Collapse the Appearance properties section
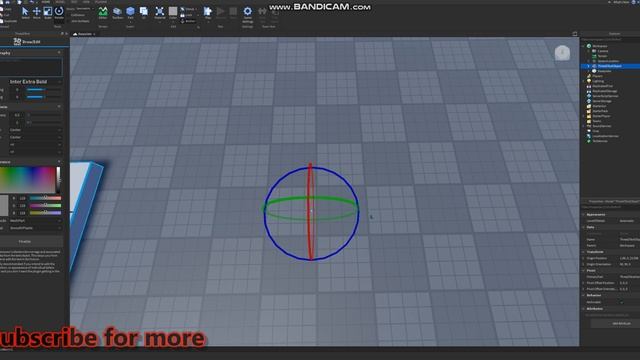Viewport: 640px width, 360px height. (x=583, y=214)
